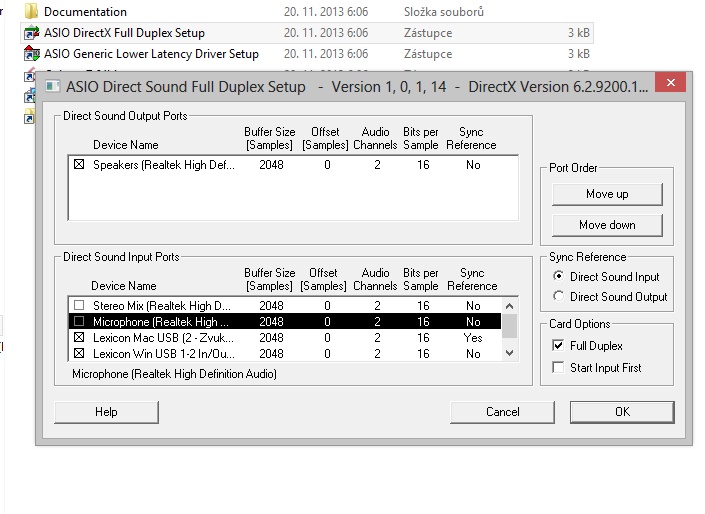This screenshot has width=705, height=514.
Task: Click the highlighted Microphone (Realtek High... row name
Action: (161, 322)
